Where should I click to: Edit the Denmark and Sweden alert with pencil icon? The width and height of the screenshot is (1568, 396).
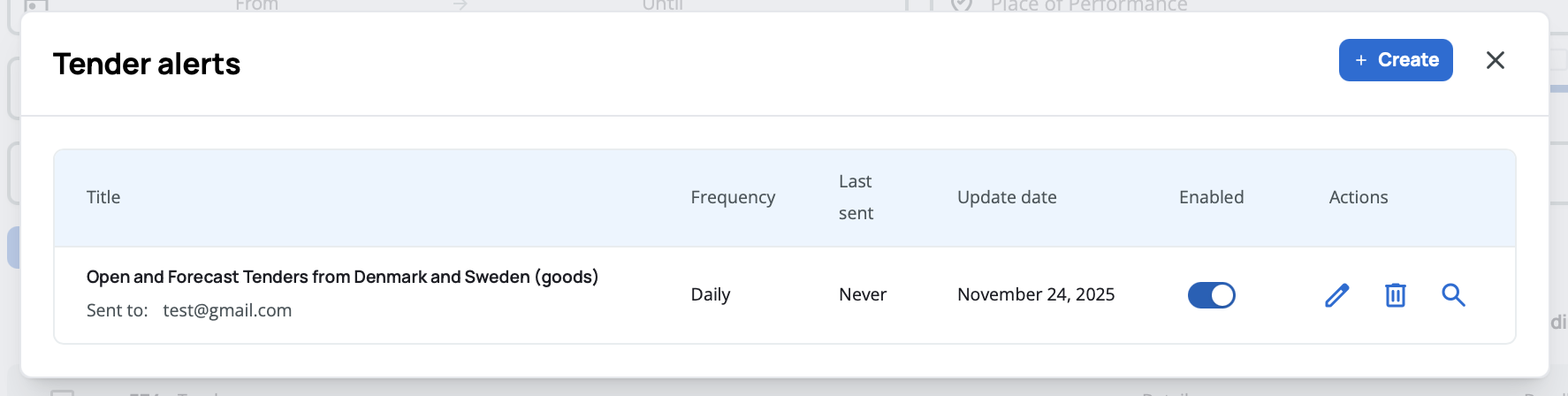[x=1336, y=295]
